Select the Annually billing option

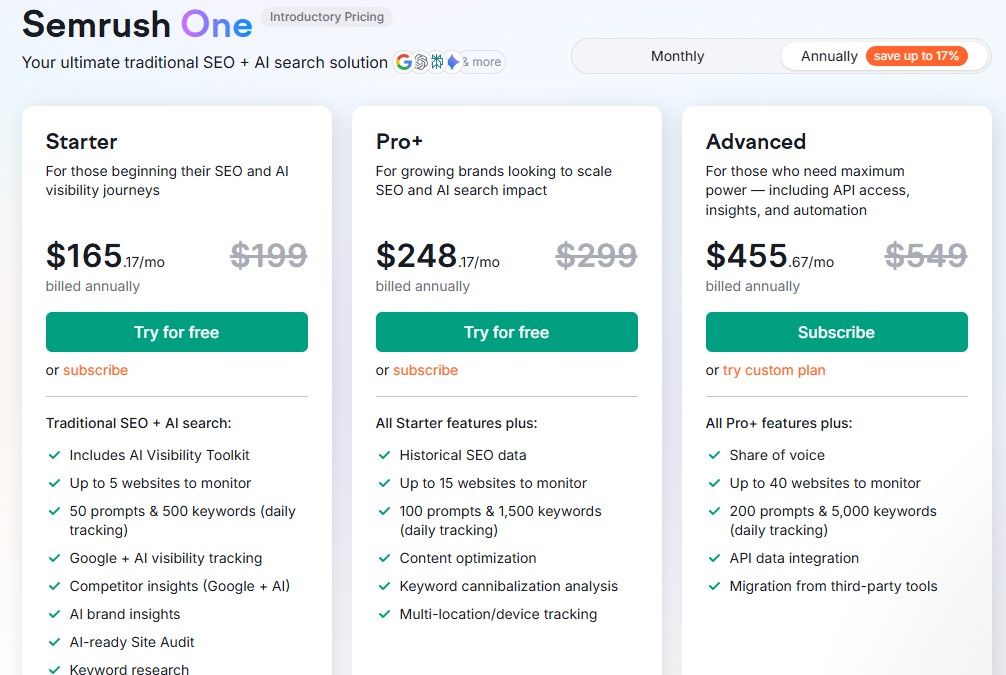pyautogui.click(x=828, y=56)
